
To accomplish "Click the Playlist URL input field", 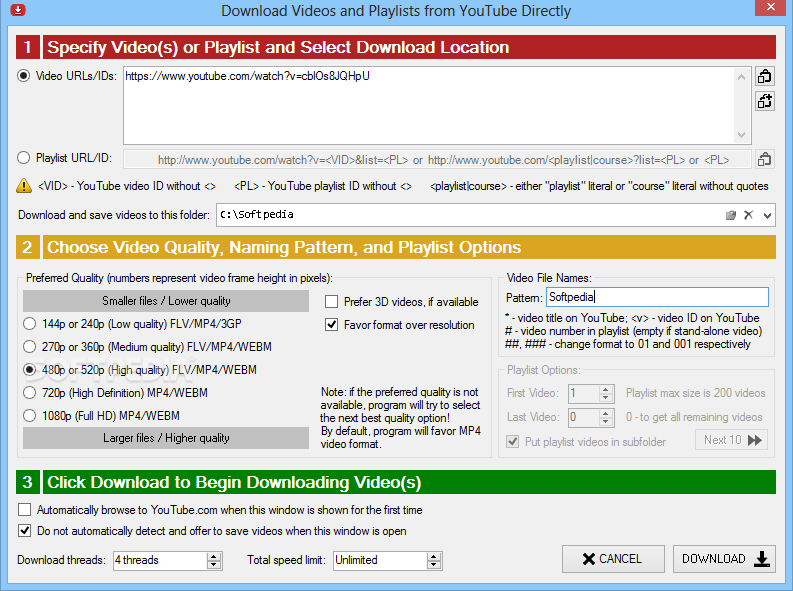I will tap(437, 160).
